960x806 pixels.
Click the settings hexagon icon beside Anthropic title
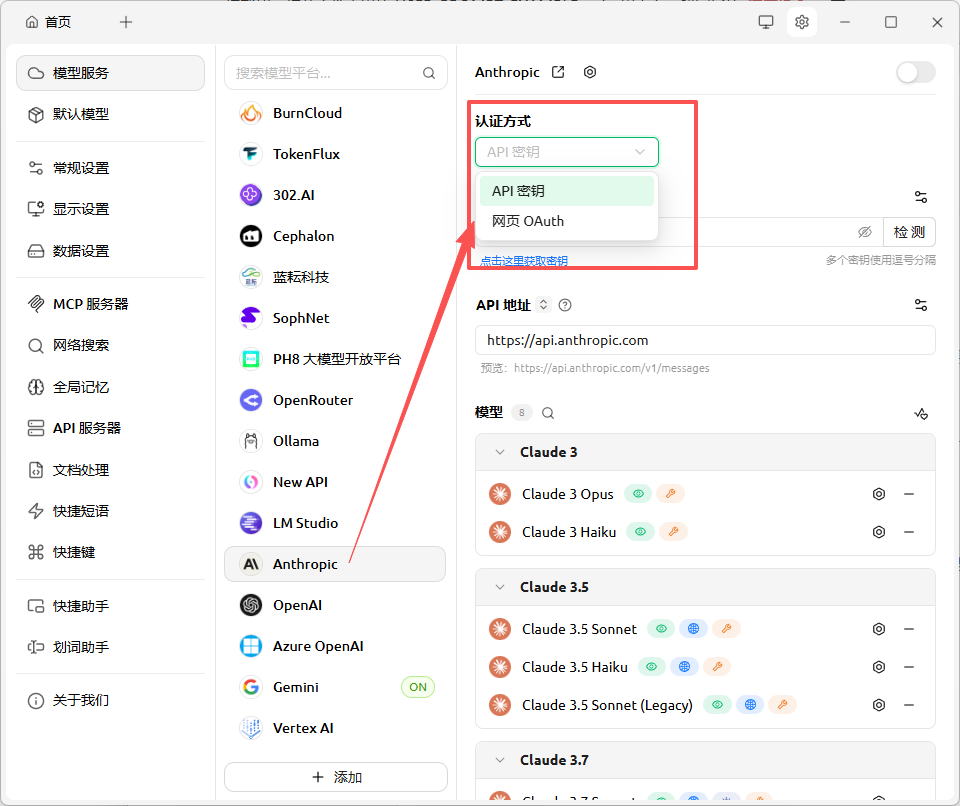[x=590, y=72]
